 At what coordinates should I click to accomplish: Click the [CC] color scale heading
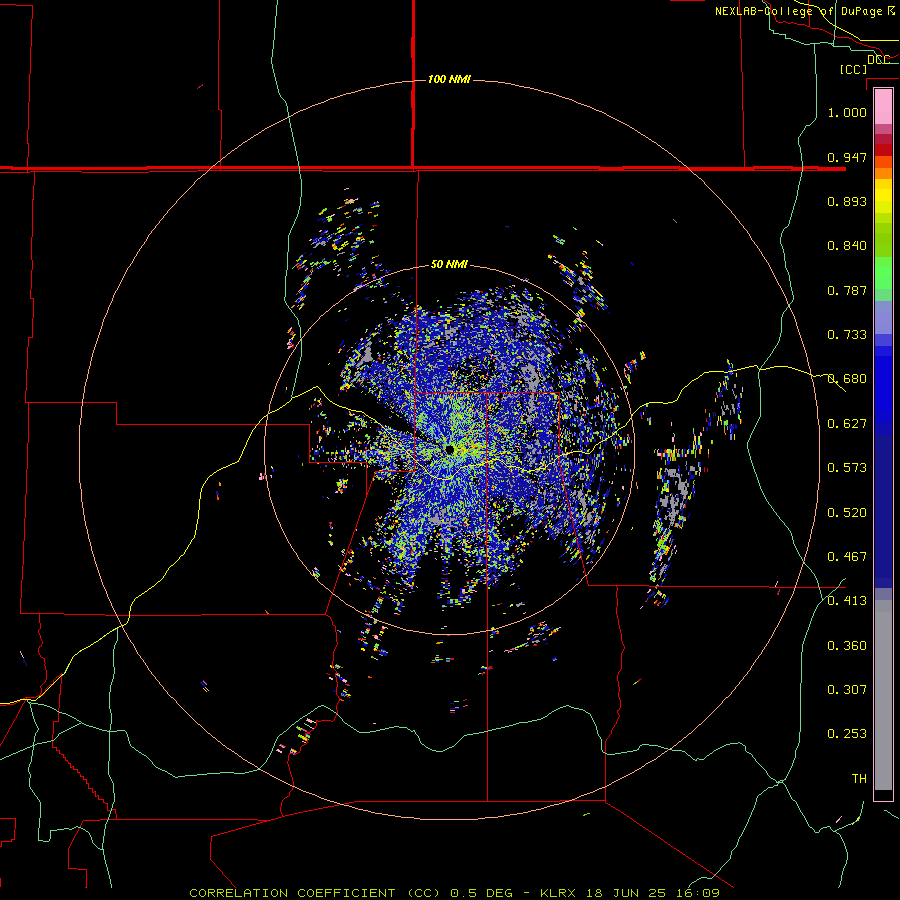click(853, 69)
